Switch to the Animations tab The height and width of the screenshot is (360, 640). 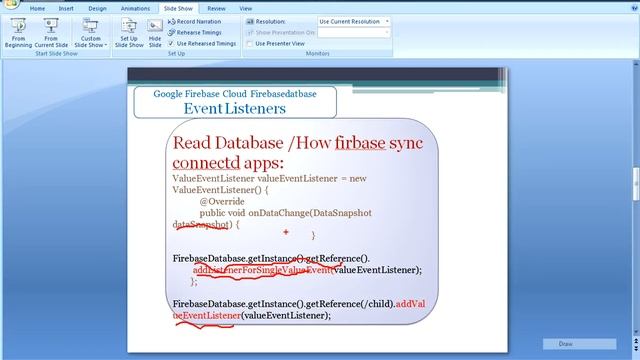135,9
